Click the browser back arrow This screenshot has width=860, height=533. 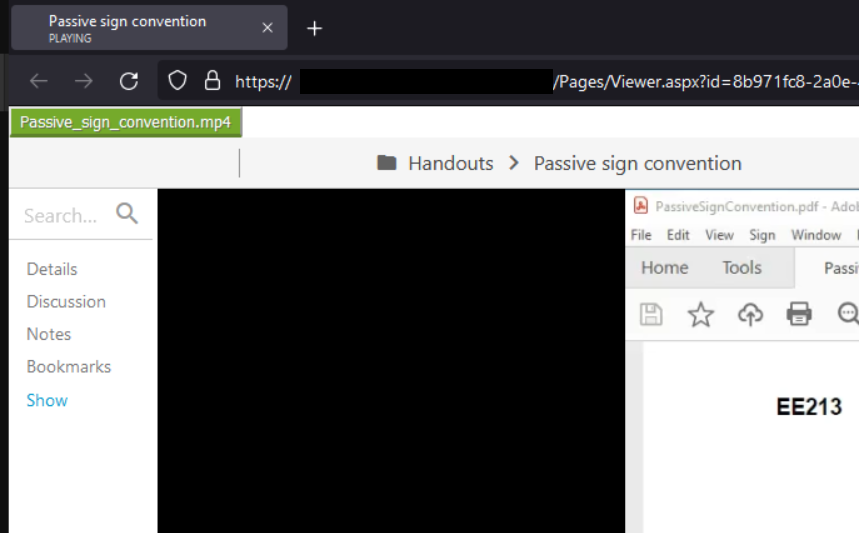(x=39, y=81)
